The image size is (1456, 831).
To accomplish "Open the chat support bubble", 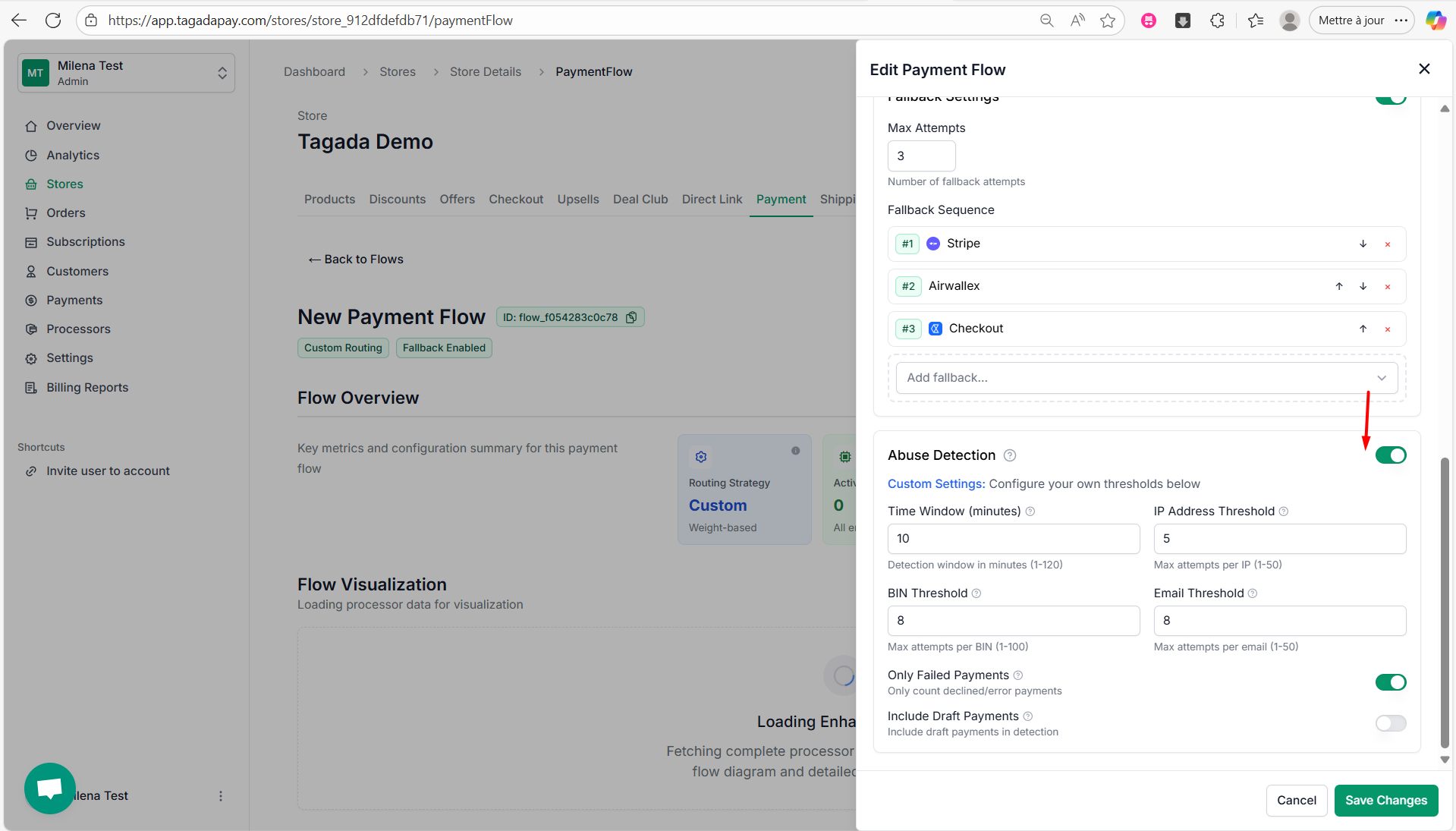I will pyautogui.click(x=50, y=789).
